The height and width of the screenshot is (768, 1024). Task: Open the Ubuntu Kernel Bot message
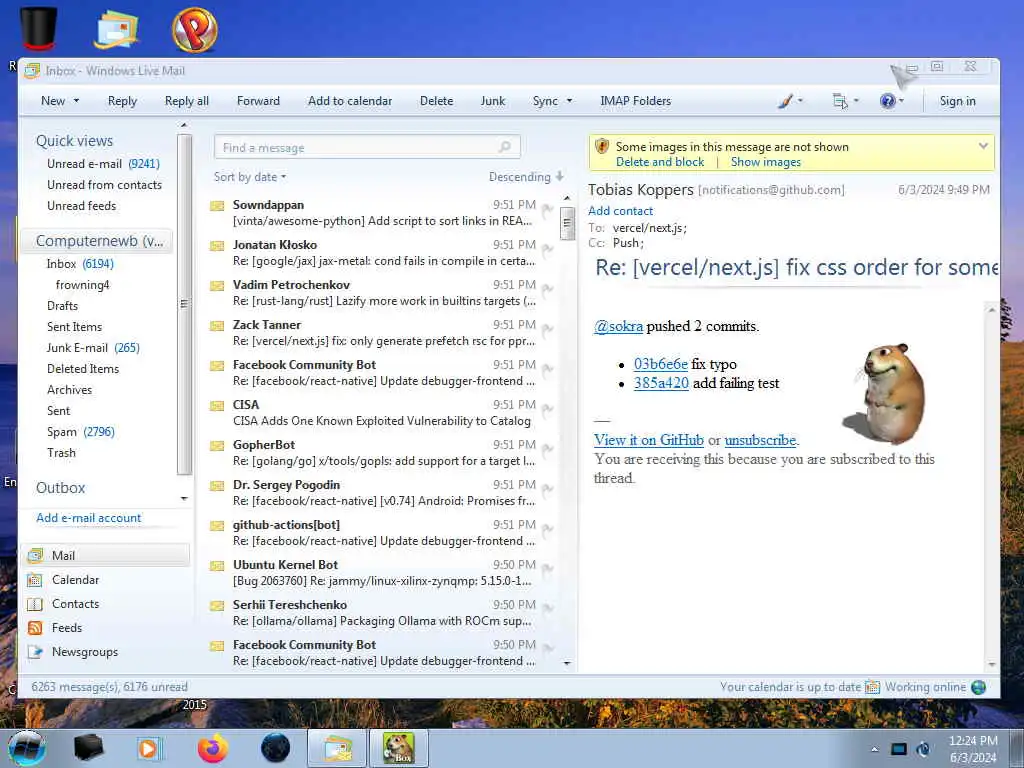pyautogui.click(x=382, y=573)
